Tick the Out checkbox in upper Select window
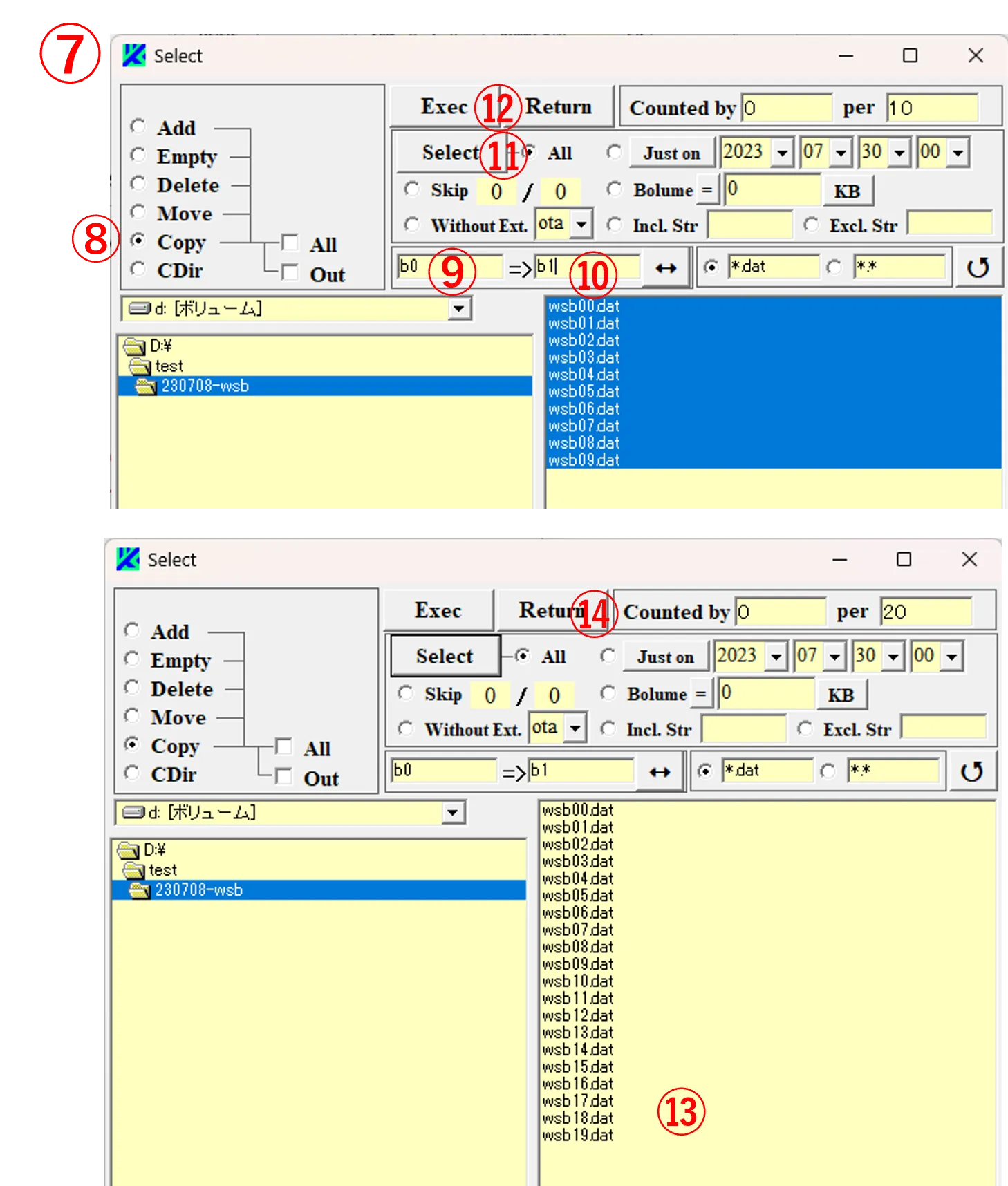1008x1186 pixels. click(290, 272)
